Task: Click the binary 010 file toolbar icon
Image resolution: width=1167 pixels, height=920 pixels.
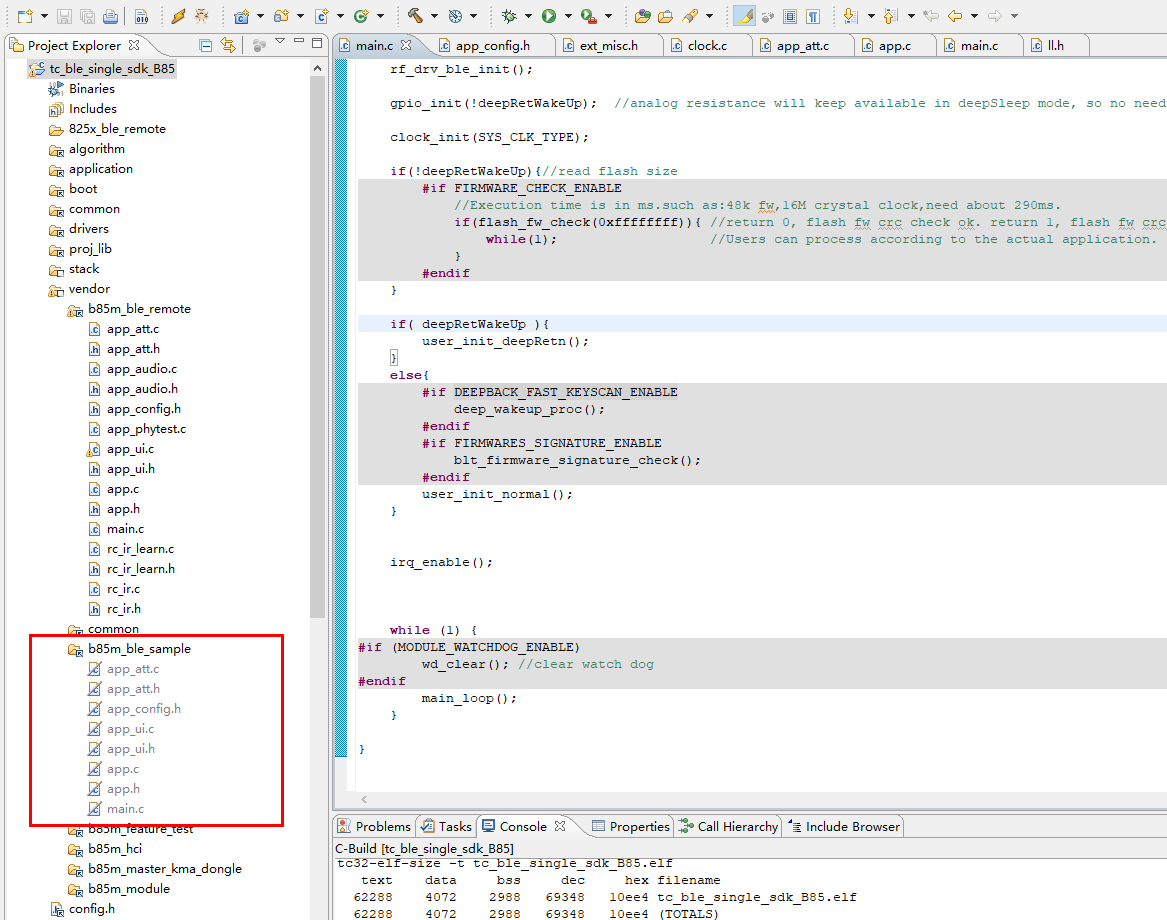Action: click(141, 16)
